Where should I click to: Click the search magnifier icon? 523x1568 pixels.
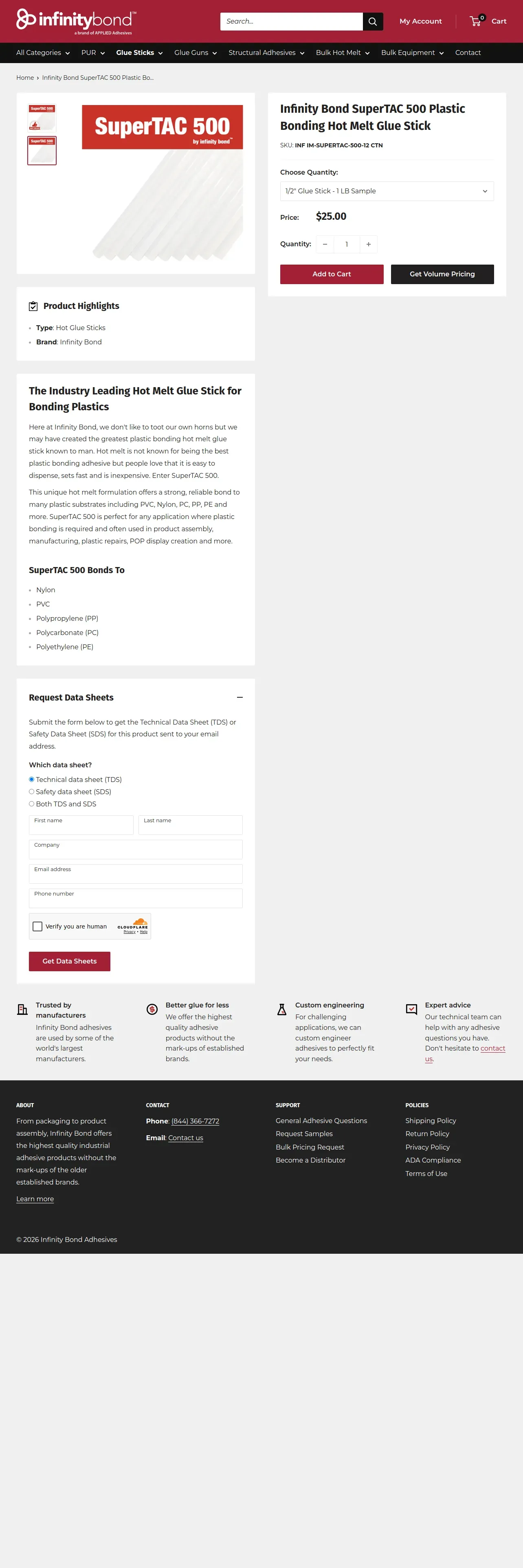click(373, 21)
